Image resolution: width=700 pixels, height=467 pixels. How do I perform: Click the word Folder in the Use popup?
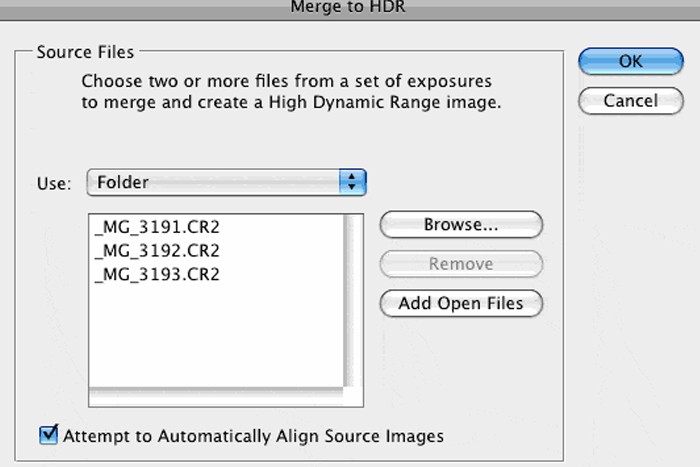pos(123,182)
